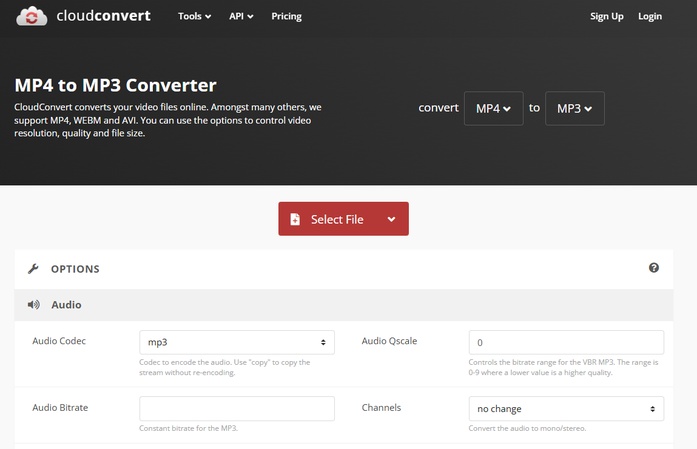Open the Audio Codec mp3 dropdown

pyautogui.click(x=237, y=342)
